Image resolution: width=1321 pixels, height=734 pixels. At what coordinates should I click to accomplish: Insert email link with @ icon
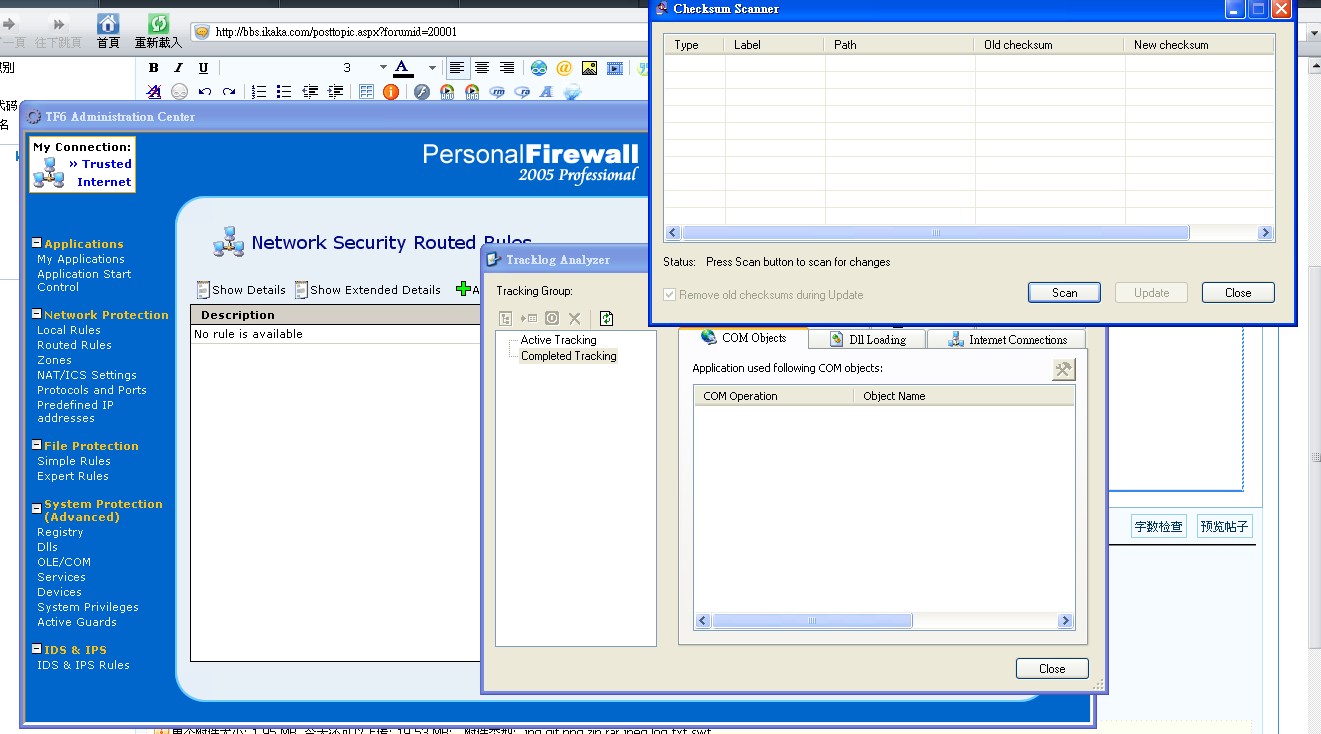[564, 68]
